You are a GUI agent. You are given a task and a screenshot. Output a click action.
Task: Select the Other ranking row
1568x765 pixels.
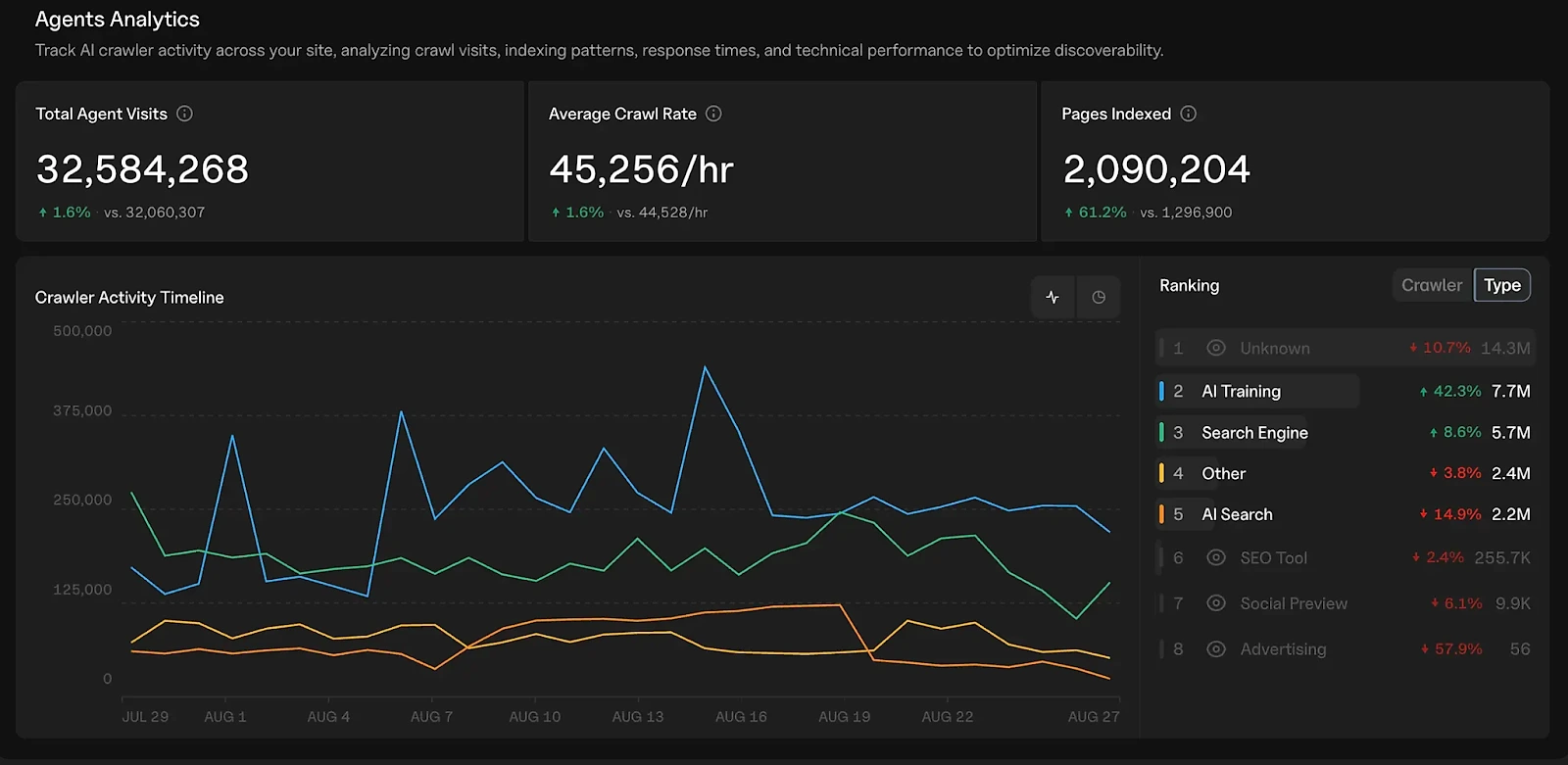pyautogui.click(x=1345, y=473)
